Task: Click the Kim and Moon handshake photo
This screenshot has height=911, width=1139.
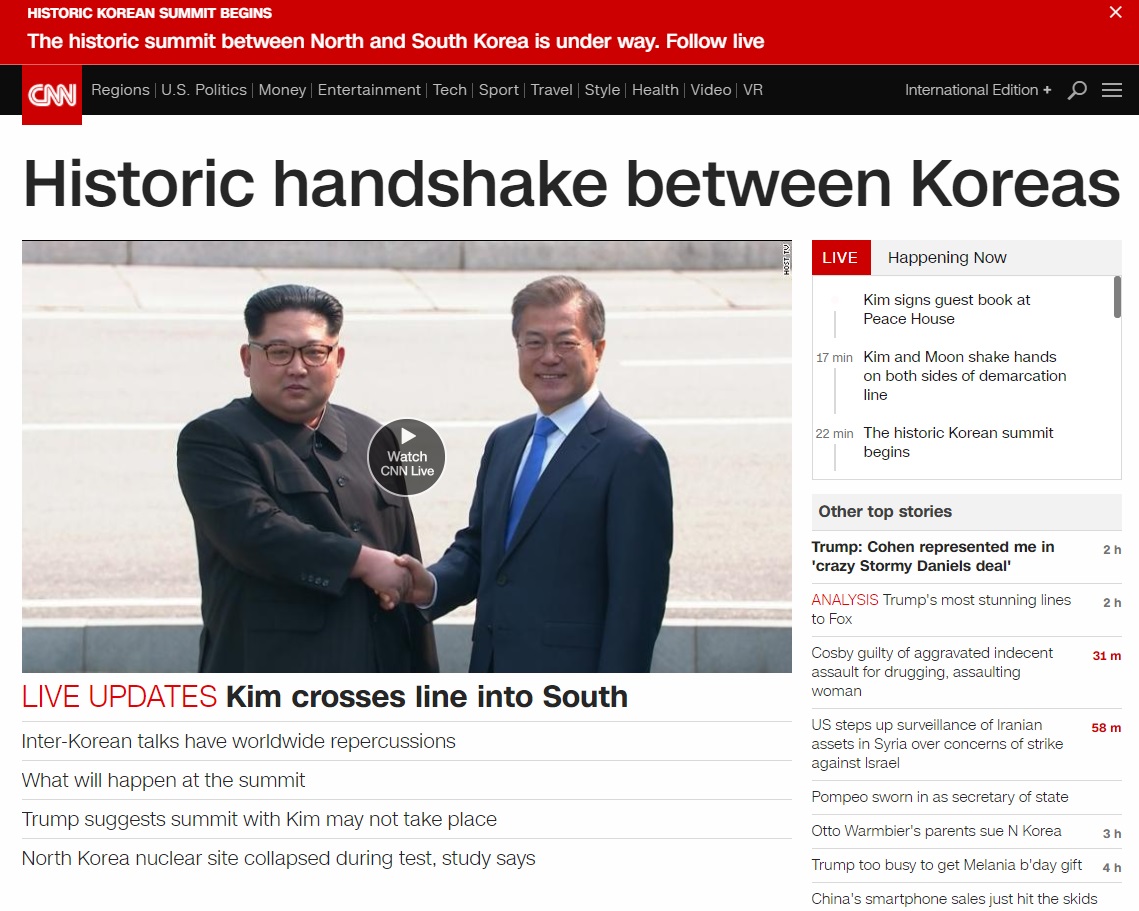Action: click(x=407, y=456)
